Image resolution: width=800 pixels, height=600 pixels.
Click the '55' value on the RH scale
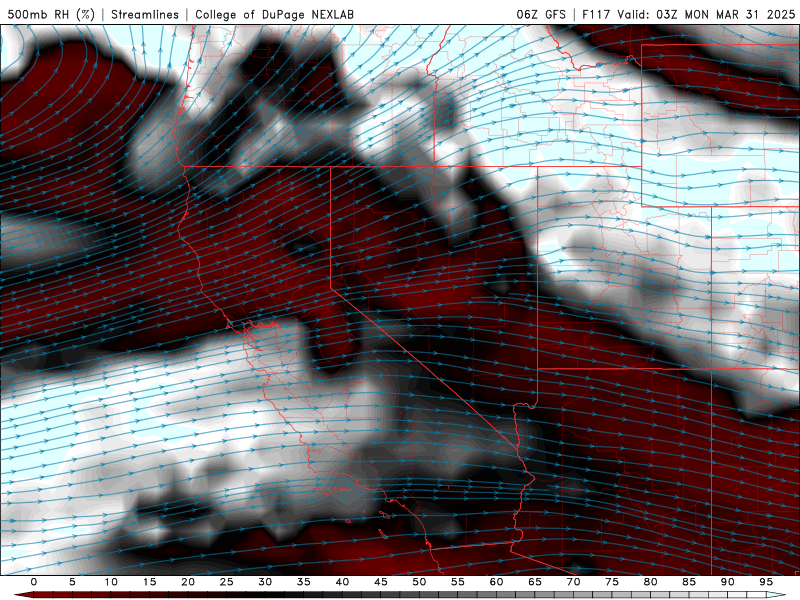click(x=458, y=582)
